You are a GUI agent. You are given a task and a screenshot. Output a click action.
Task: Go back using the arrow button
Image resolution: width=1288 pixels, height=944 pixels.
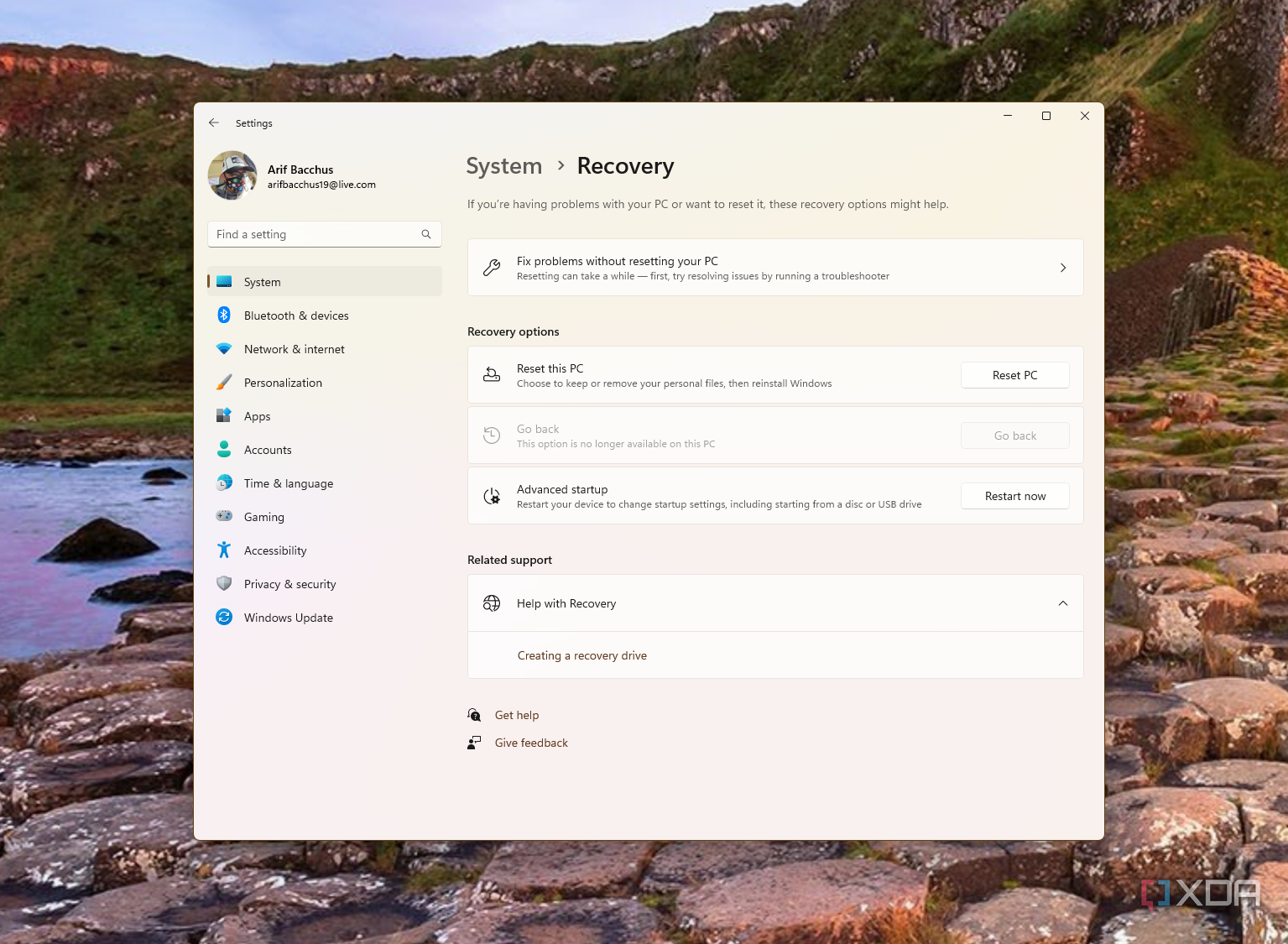[214, 123]
